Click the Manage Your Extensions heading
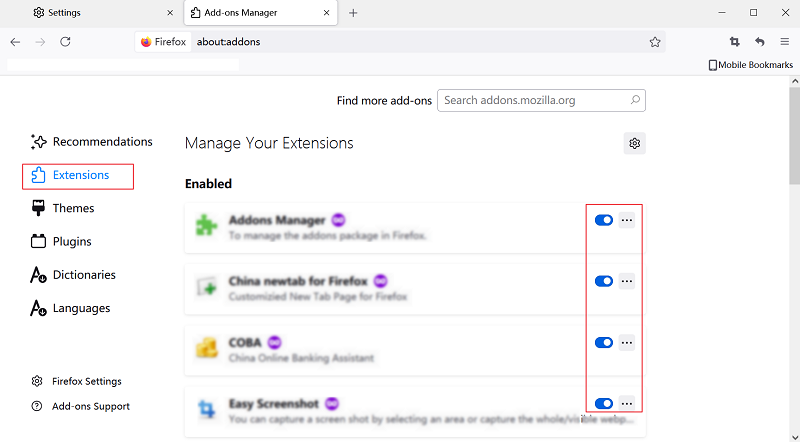Image resolution: width=800 pixels, height=442 pixels. [x=269, y=143]
